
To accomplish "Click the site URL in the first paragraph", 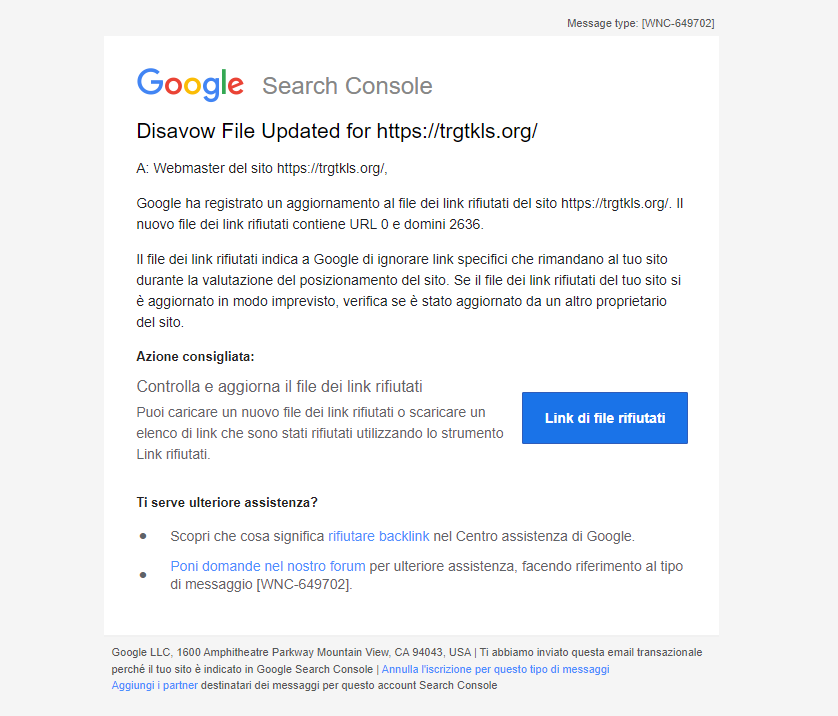I will pyautogui.click(x=614, y=203).
